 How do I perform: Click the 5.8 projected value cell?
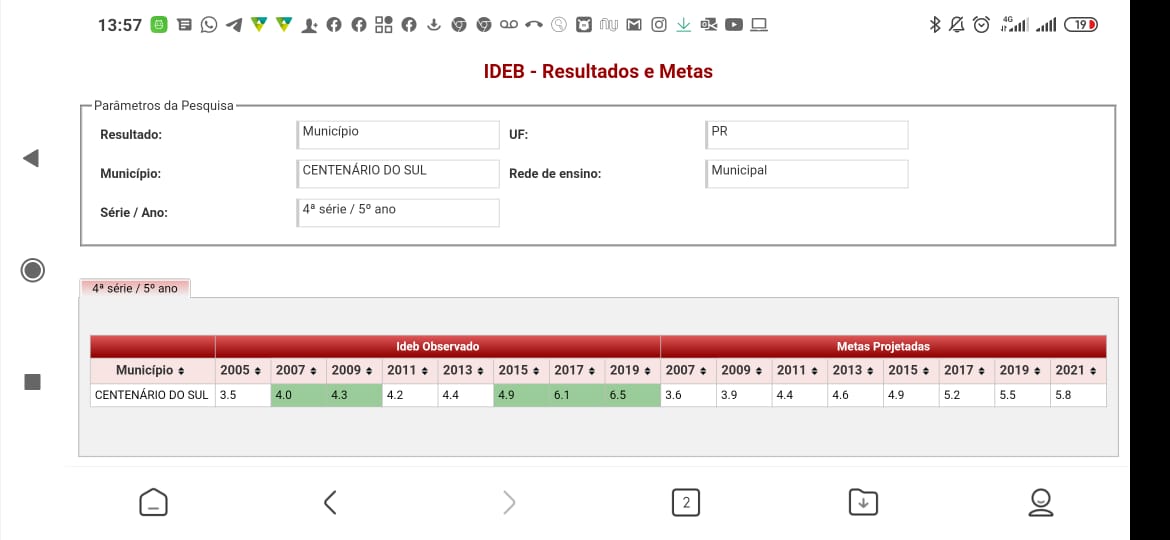[1078, 395]
